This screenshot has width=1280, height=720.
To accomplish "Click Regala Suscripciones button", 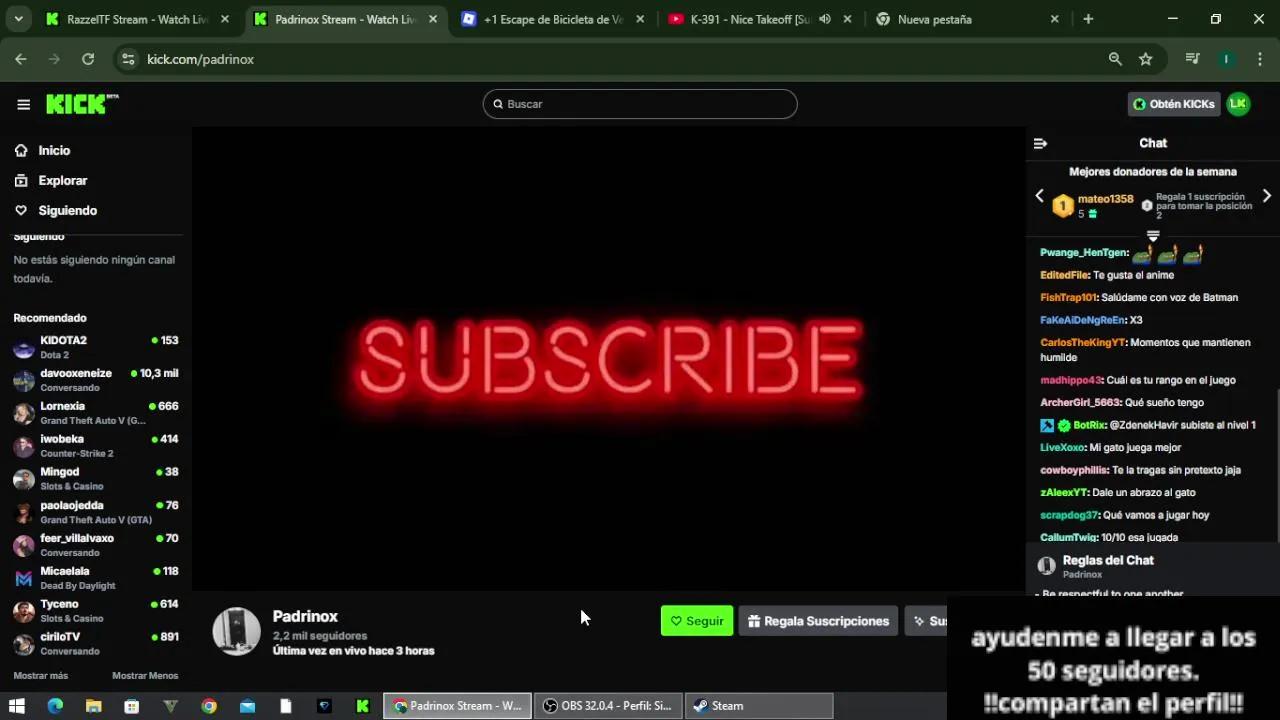I will (818, 621).
